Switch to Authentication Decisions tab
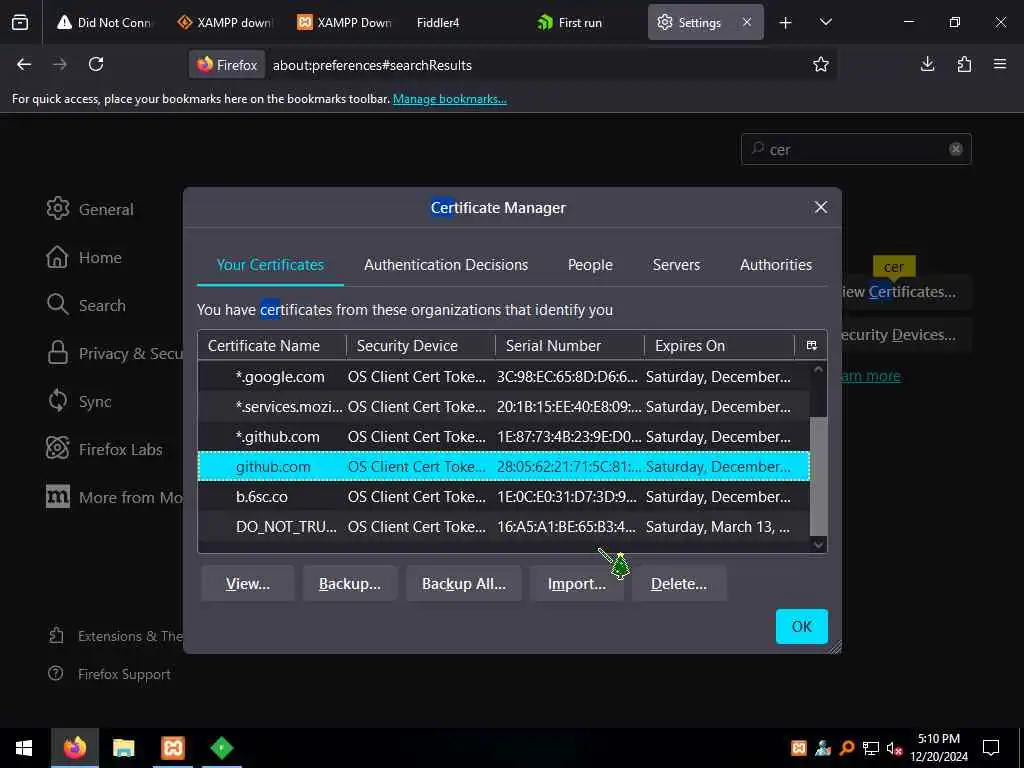Image resolution: width=1024 pixels, height=768 pixels. pos(446,264)
